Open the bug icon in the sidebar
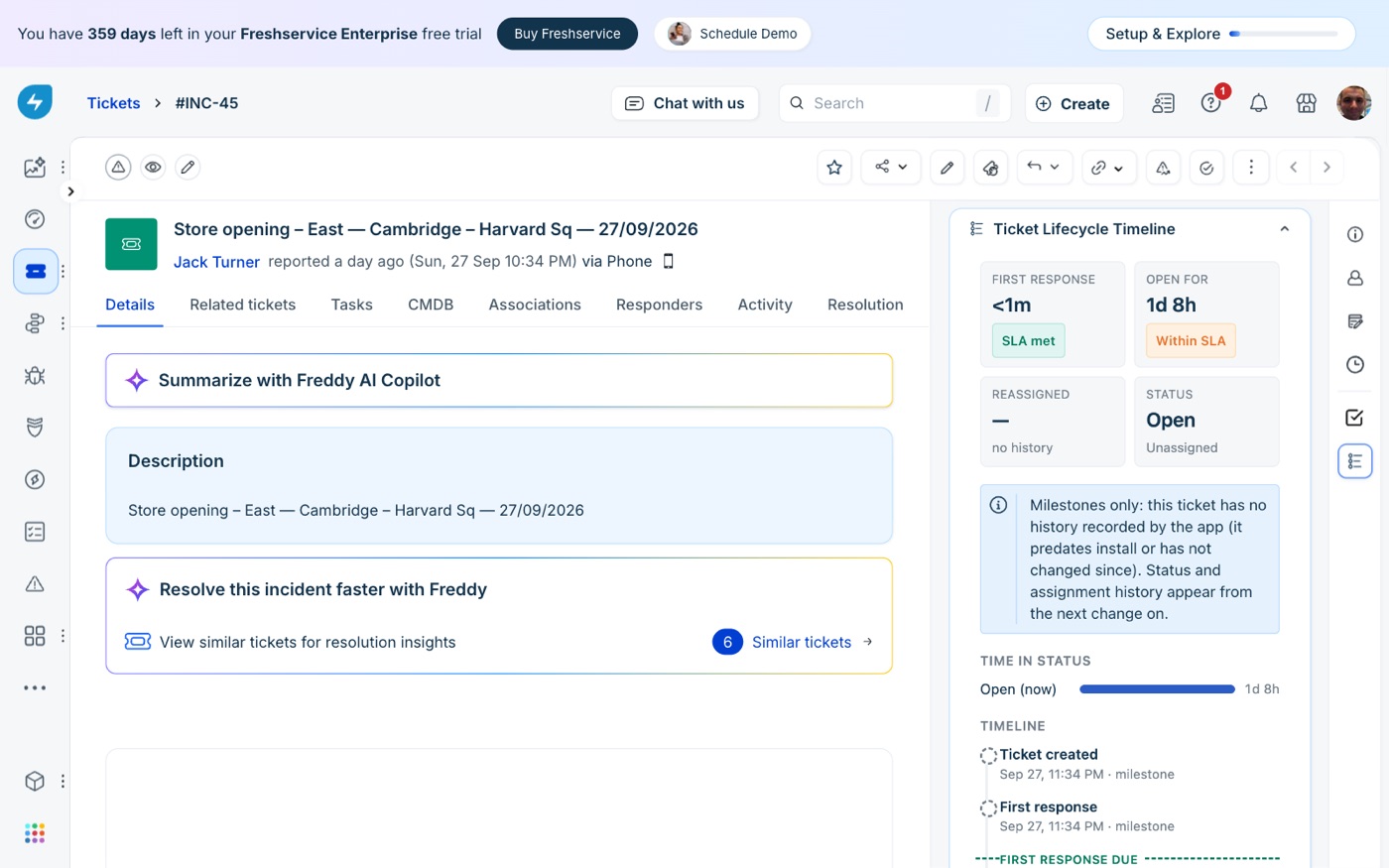Viewport: 1389px width, 868px height. point(35,375)
